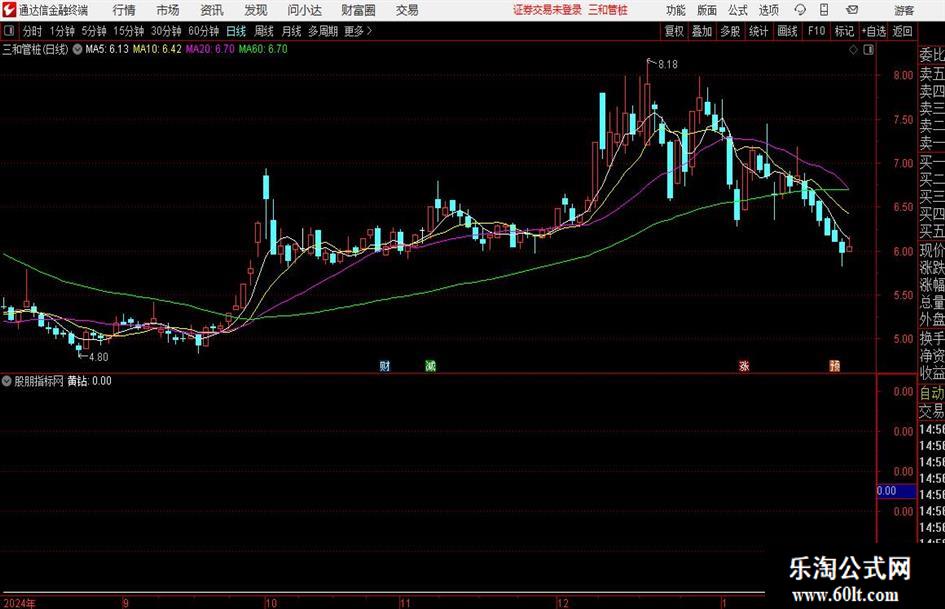Click the 三和管桩(日线) chart title
Screen dimensions: 945x609
point(36,49)
